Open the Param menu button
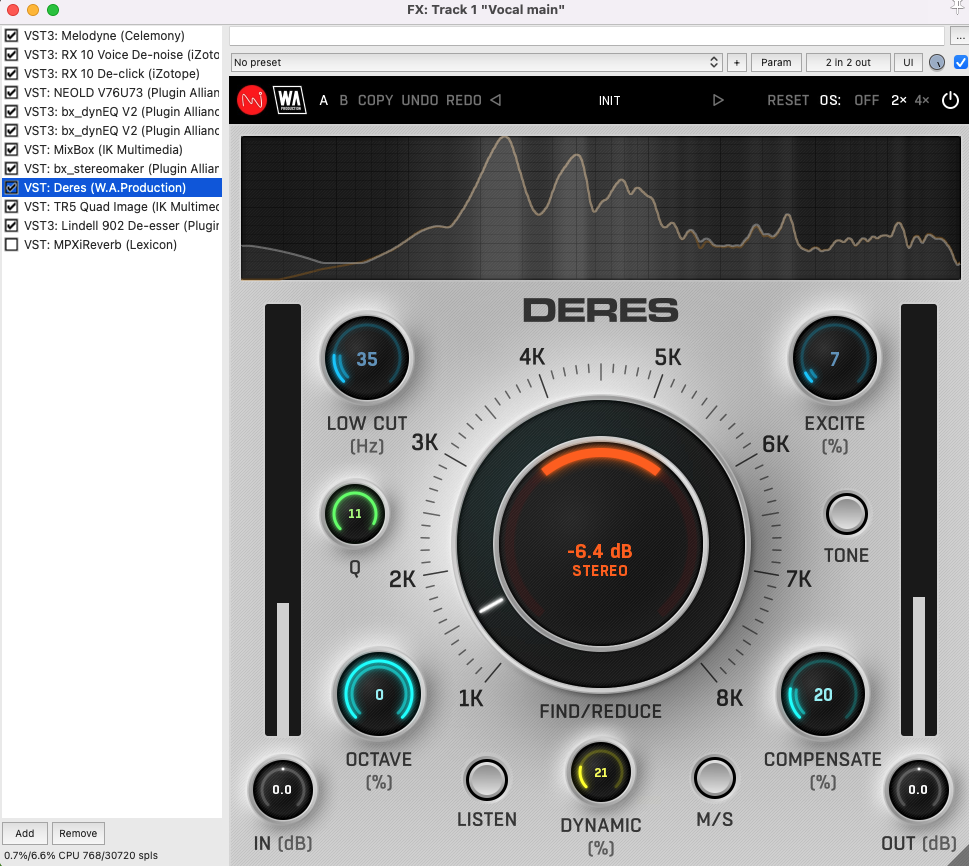Screen dimensions: 969x866 (x=776, y=62)
